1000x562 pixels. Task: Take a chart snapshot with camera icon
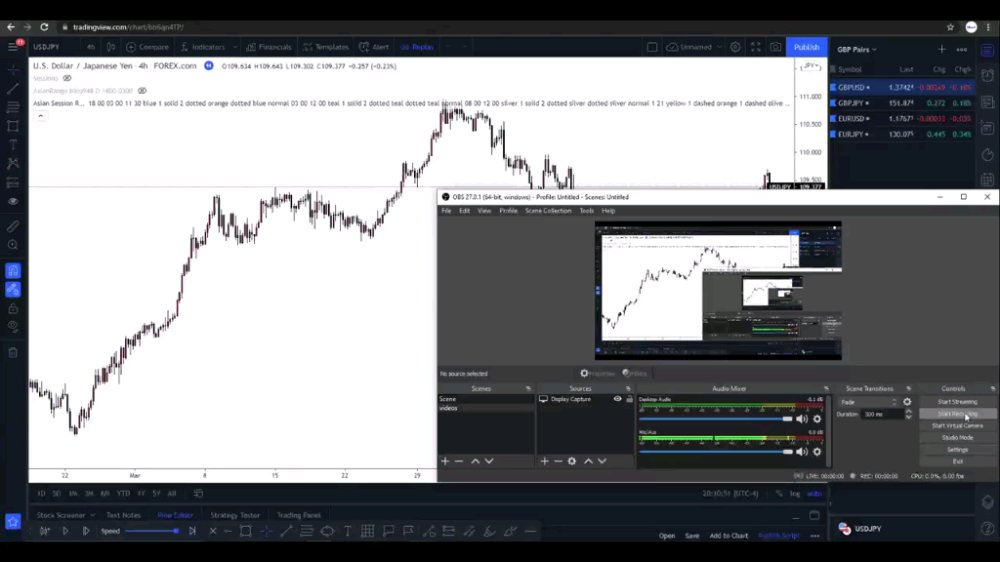(776, 47)
